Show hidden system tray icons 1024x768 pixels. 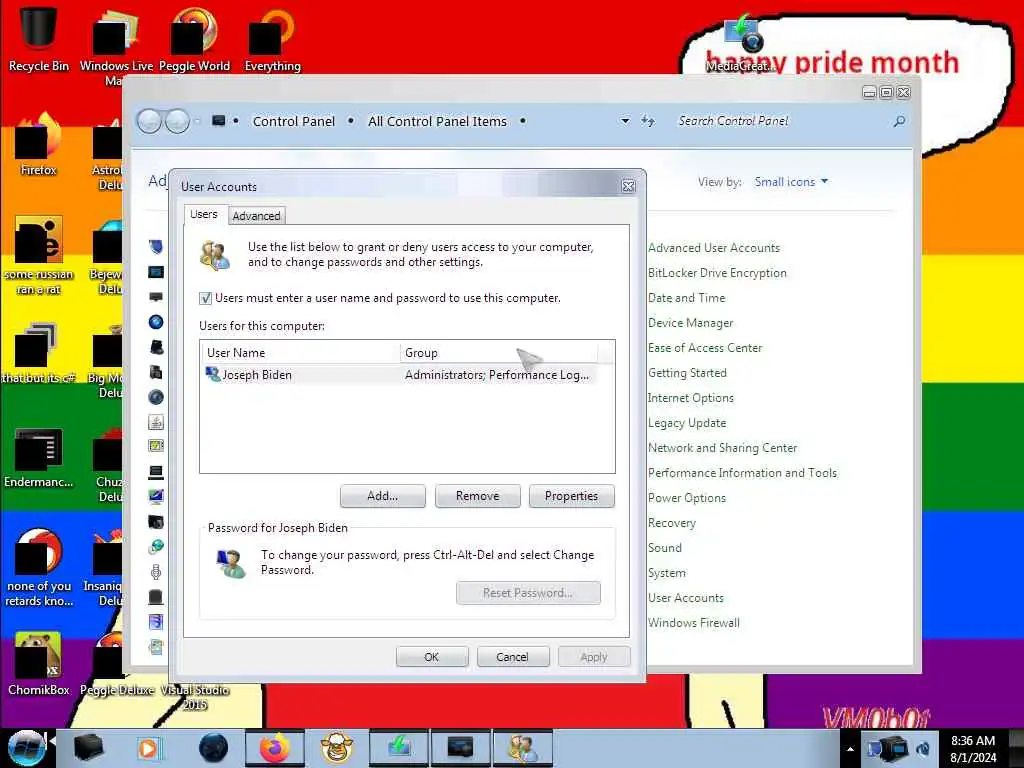tap(850, 749)
